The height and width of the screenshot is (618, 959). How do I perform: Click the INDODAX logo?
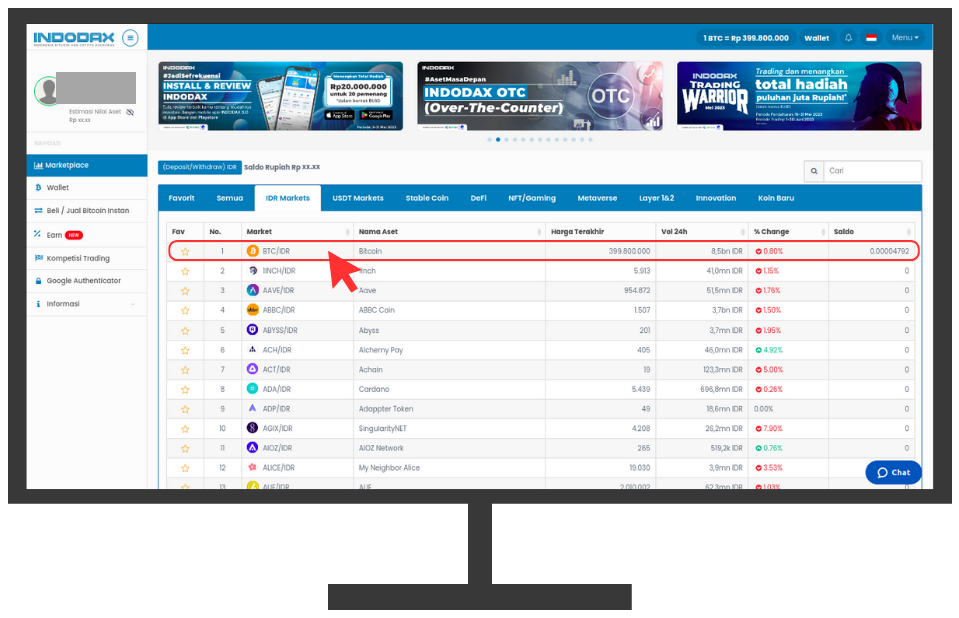pos(73,38)
